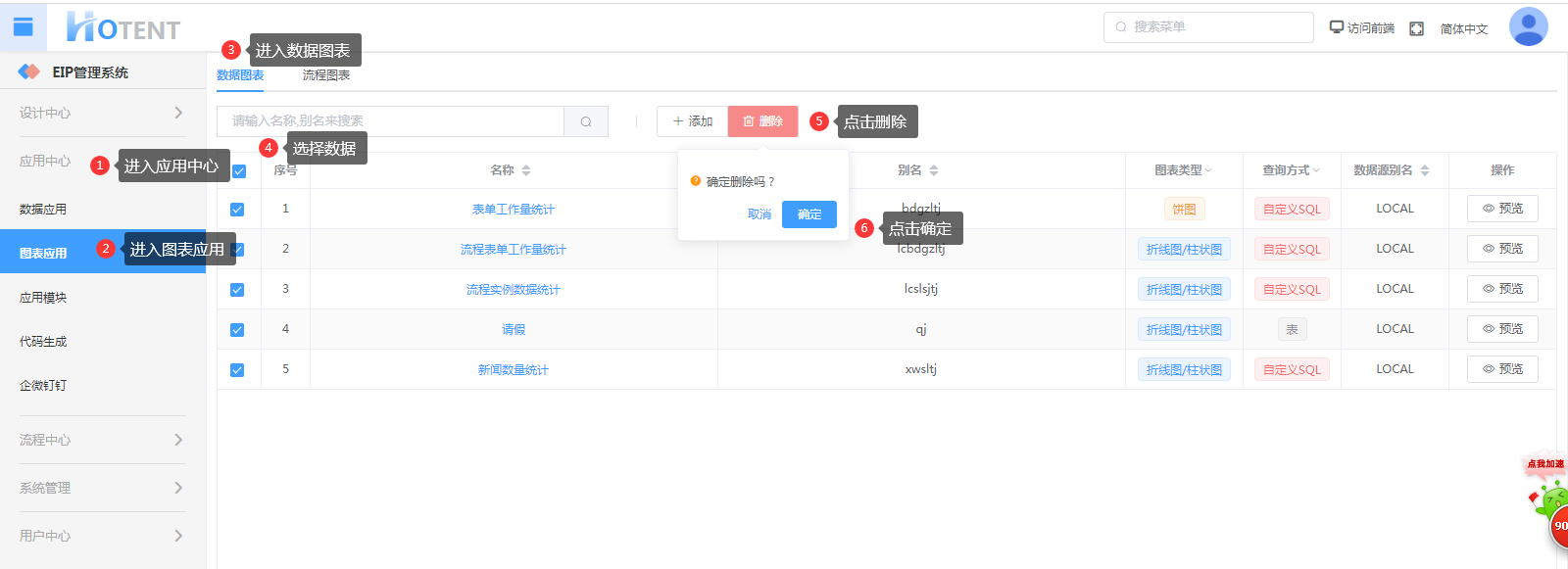
Task: Sort 别名 column with sort arrows
Action: tap(934, 170)
